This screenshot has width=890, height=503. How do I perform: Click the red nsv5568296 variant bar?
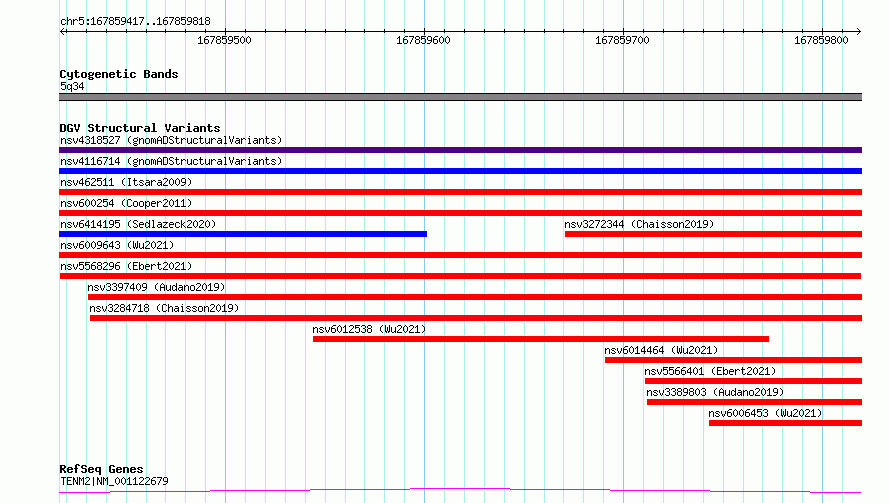(x=460, y=276)
